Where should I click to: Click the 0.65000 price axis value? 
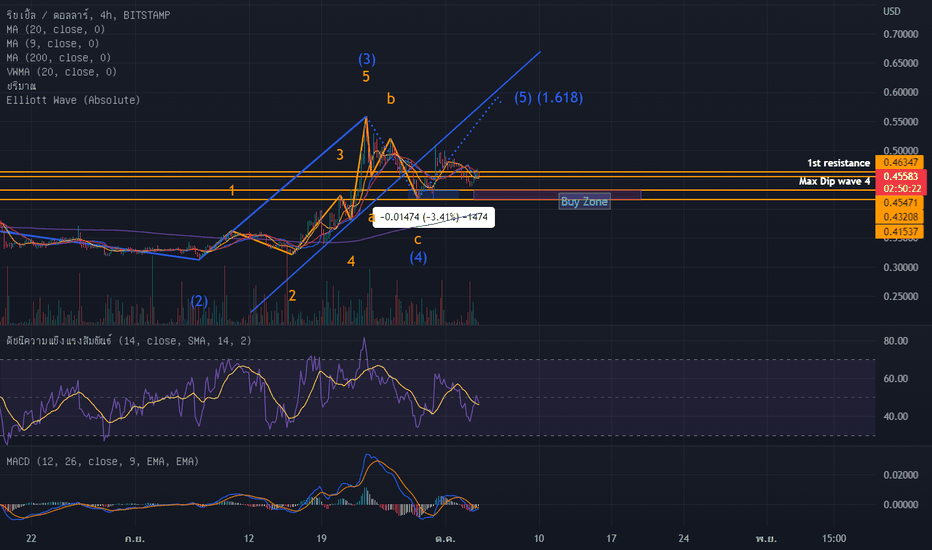(x=900, y=64)
